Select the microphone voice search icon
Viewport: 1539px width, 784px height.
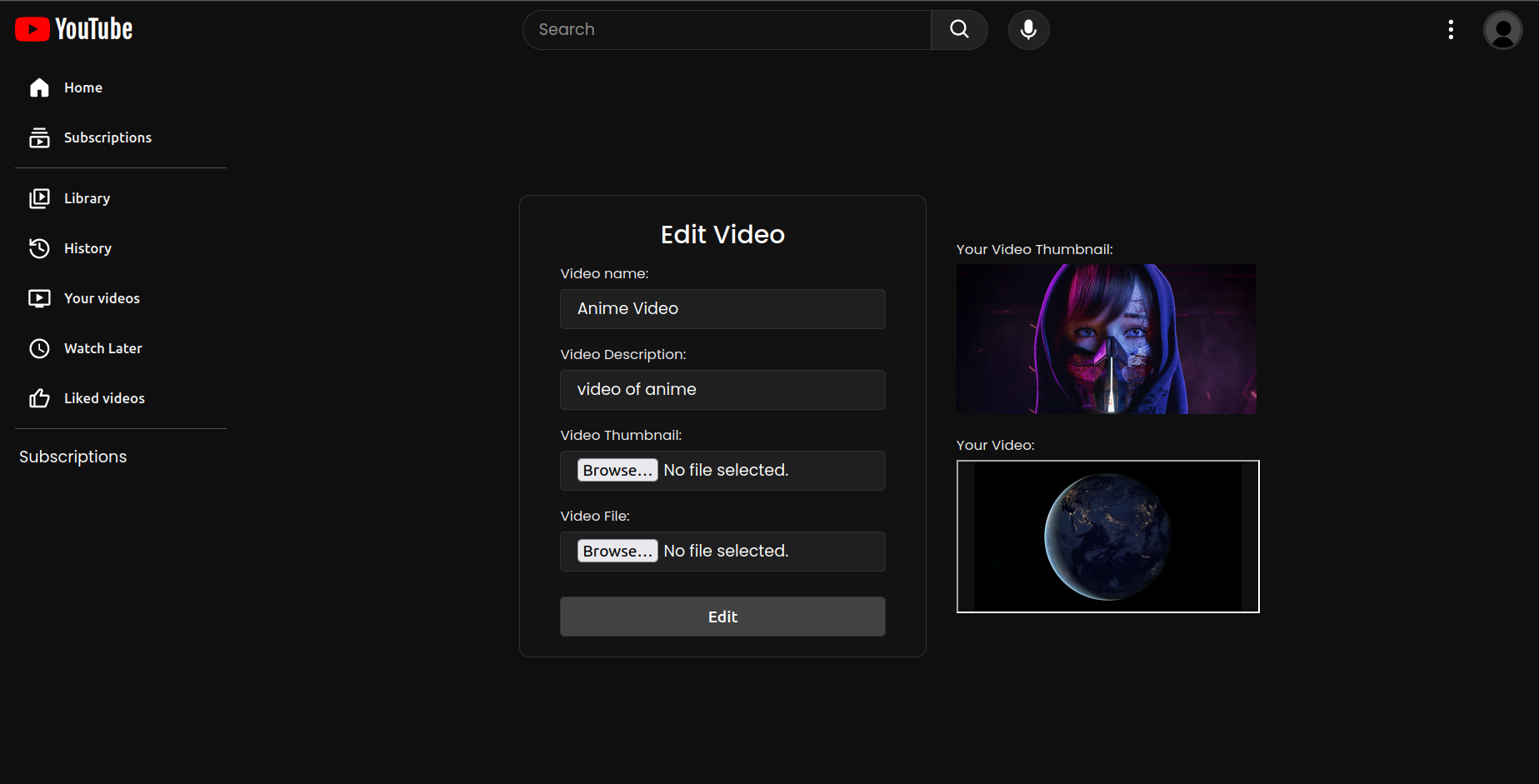(x=1027, y=29)
